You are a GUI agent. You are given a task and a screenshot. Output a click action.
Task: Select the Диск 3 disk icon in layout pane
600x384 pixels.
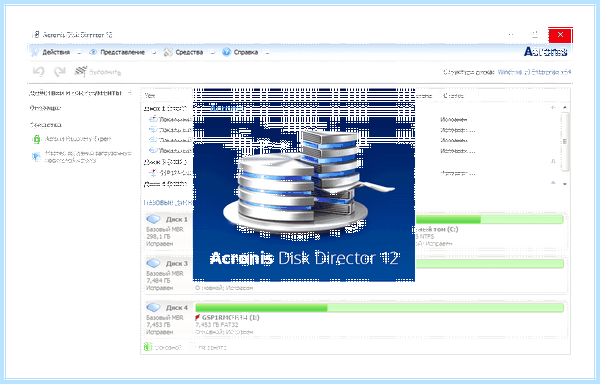point(154,263)
